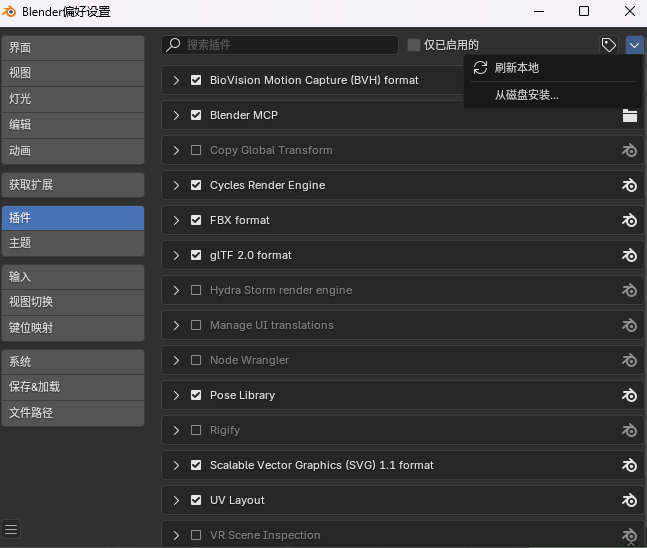Expand the glTF 2.0 format addon details
This screenshot has height=548, width=647.
pos(176,255)
